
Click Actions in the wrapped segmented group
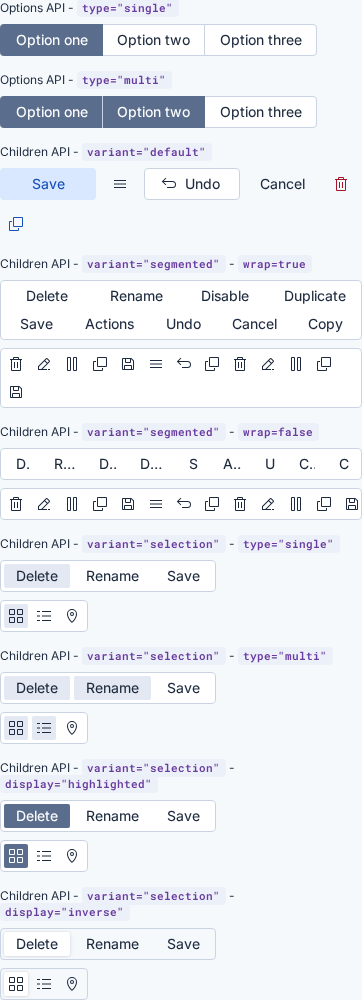click(110, 324)
